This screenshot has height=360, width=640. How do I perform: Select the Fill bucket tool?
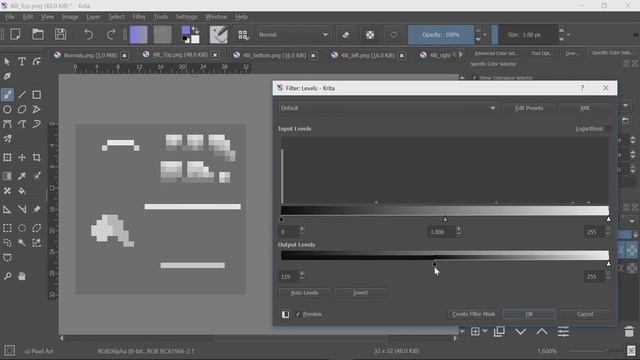[x=22, y=191]
